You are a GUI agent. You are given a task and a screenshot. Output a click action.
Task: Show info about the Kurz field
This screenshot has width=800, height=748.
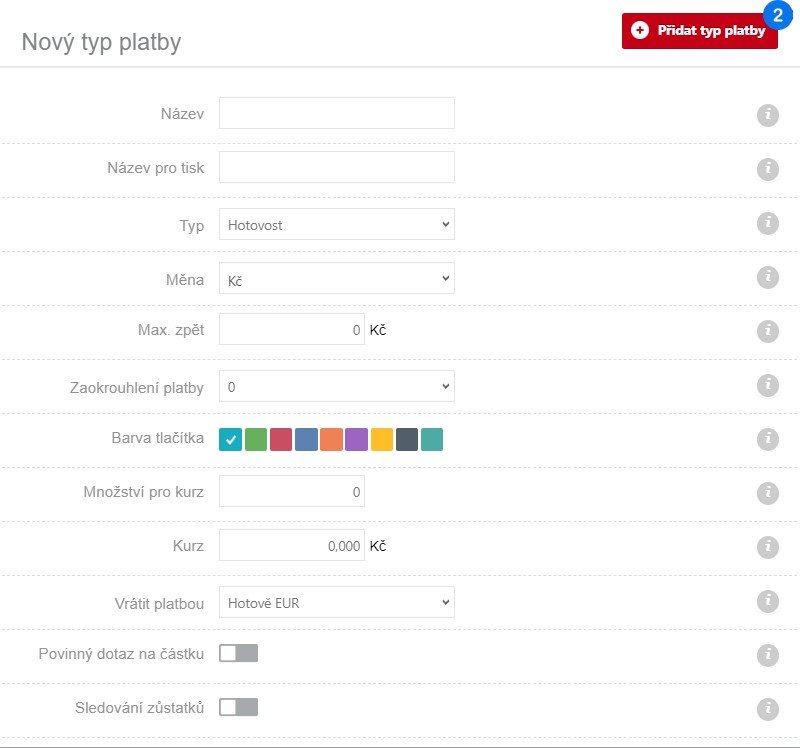click(767, 547)
